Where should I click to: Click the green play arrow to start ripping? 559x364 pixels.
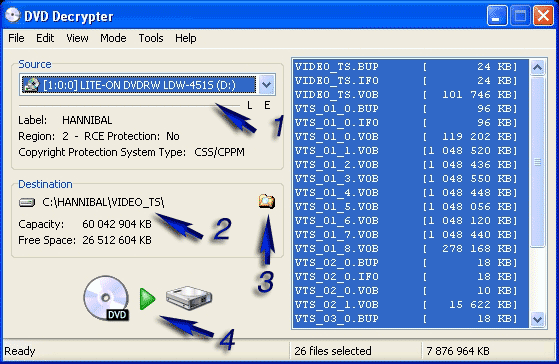pyautogui.click(x=147, y=299)
